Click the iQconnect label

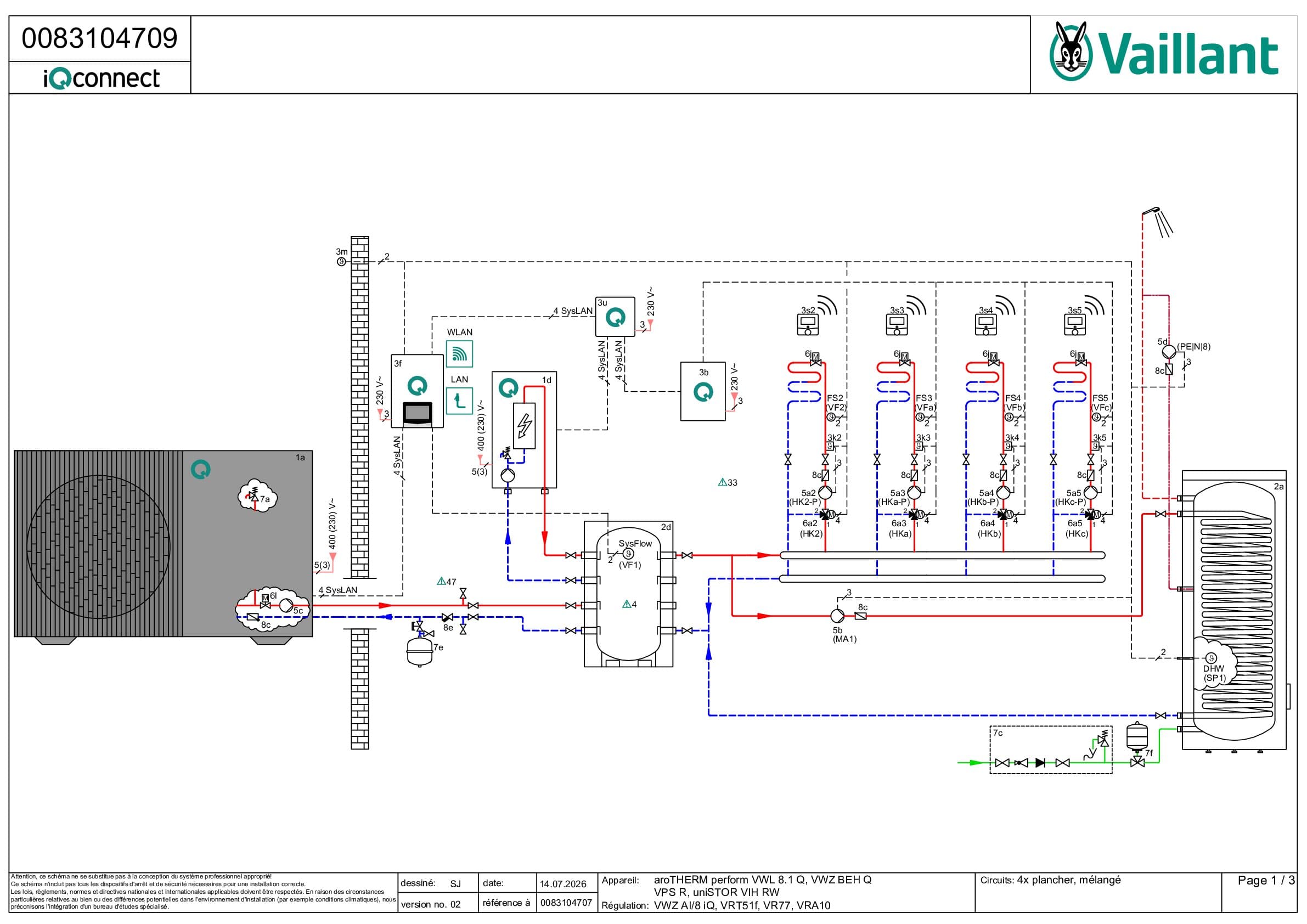(102, 78)
